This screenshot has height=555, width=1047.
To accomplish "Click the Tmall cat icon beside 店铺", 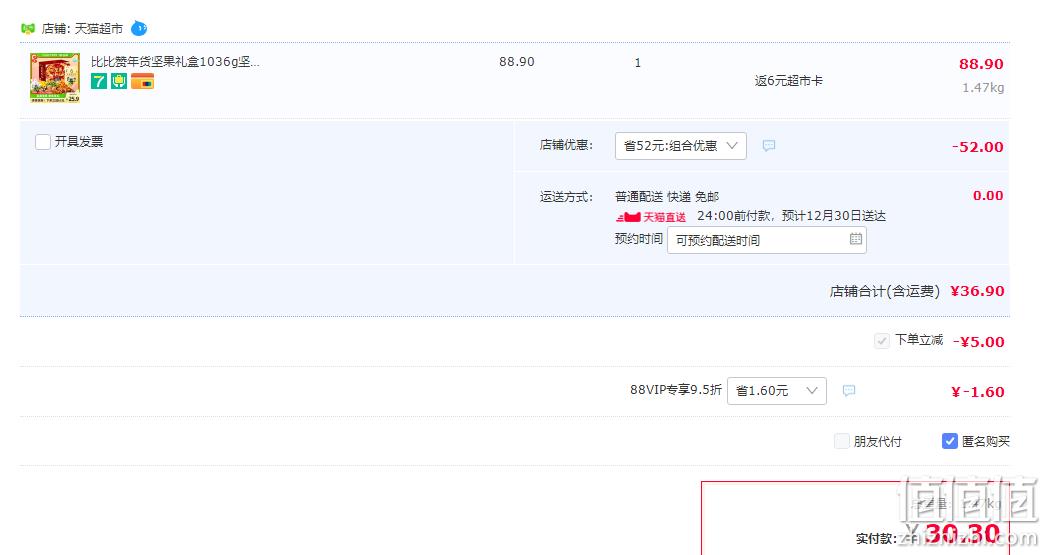I will [27, 29].
